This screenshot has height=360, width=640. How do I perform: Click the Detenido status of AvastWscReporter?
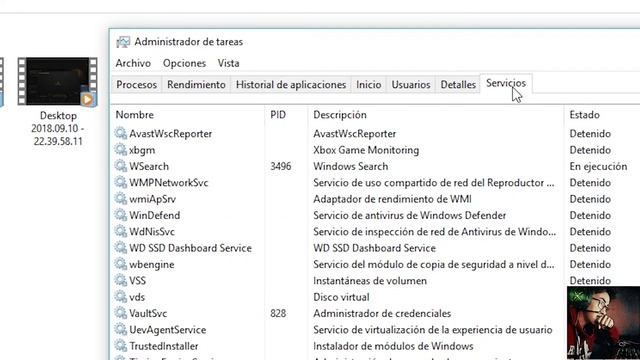click(x=590, y=133)
